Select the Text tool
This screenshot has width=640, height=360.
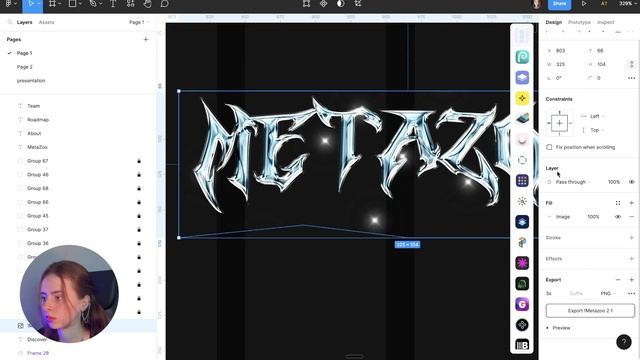[x=113, y=4]
